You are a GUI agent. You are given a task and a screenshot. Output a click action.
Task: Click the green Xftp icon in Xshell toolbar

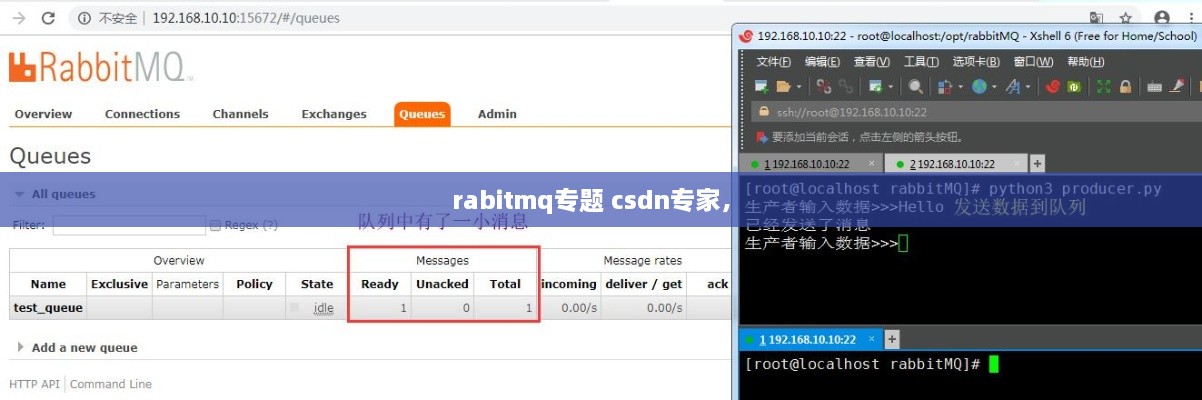(x=1074, y=87)
